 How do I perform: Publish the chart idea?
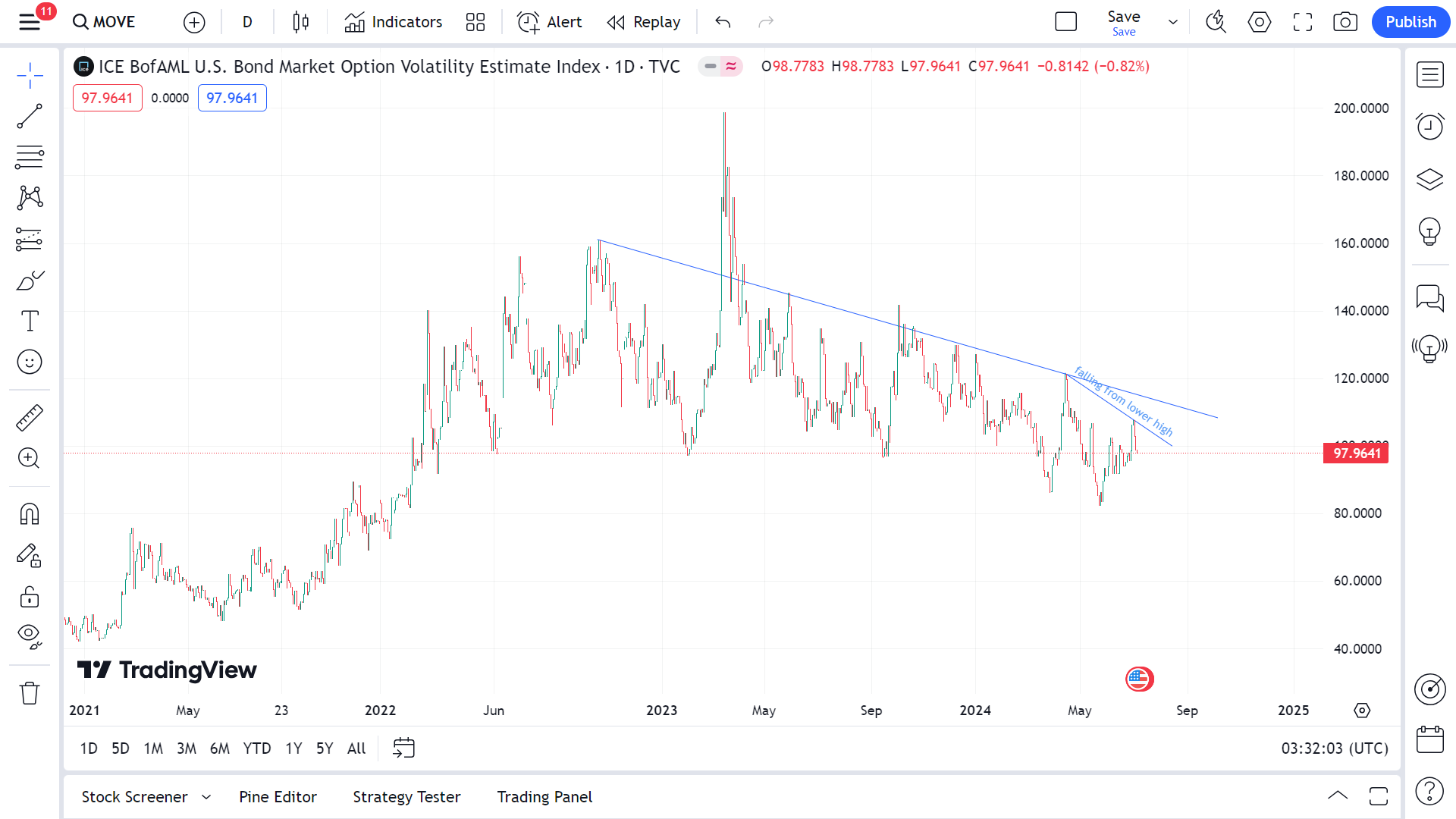(1410, 22)
